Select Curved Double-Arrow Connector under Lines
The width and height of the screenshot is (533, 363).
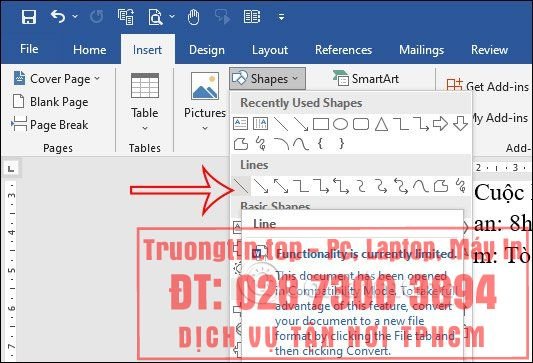tap(401, 186)
